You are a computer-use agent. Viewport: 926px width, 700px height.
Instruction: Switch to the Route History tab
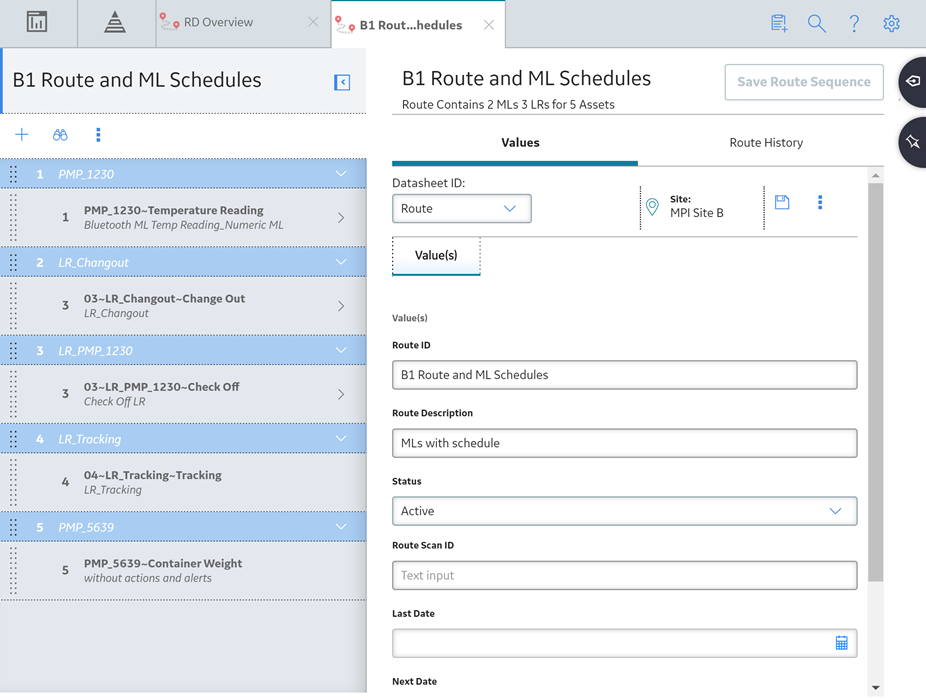pyautogui.click(x=766, y=143)
